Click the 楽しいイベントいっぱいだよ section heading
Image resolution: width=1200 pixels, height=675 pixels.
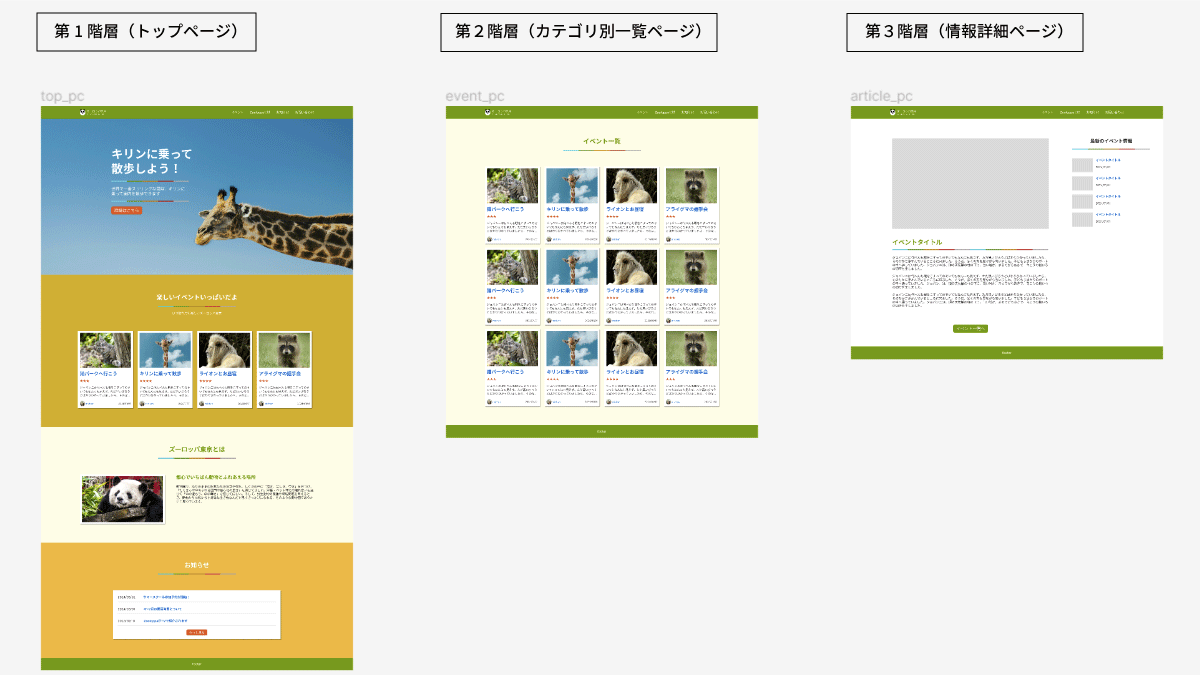click(197, 298)
